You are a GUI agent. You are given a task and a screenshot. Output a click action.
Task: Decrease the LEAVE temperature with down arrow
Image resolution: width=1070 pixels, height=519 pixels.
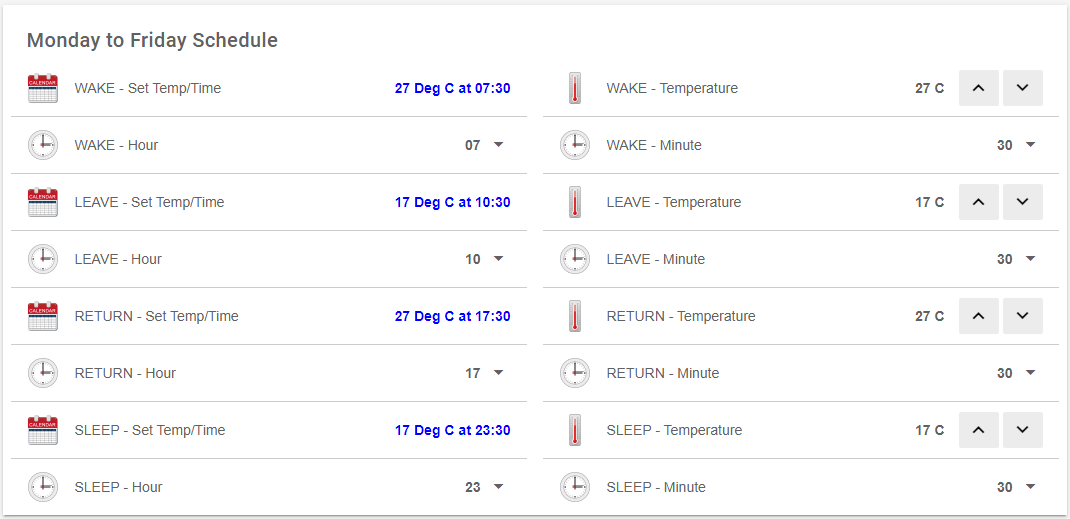click(x=1022, y=202)
